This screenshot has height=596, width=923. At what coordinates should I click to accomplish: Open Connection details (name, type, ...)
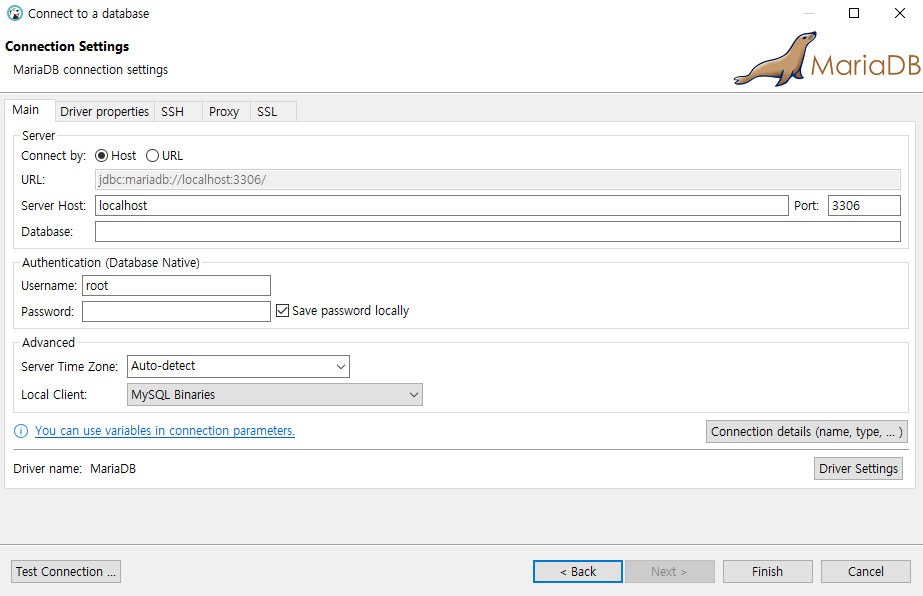(806, 432)
